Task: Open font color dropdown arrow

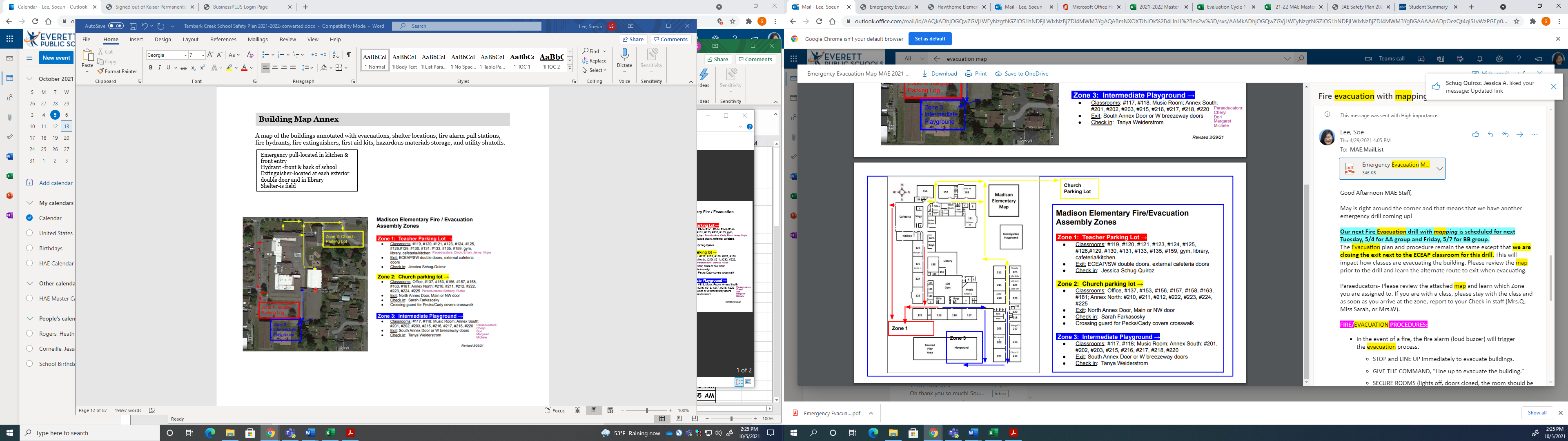Action: (252, 68)
